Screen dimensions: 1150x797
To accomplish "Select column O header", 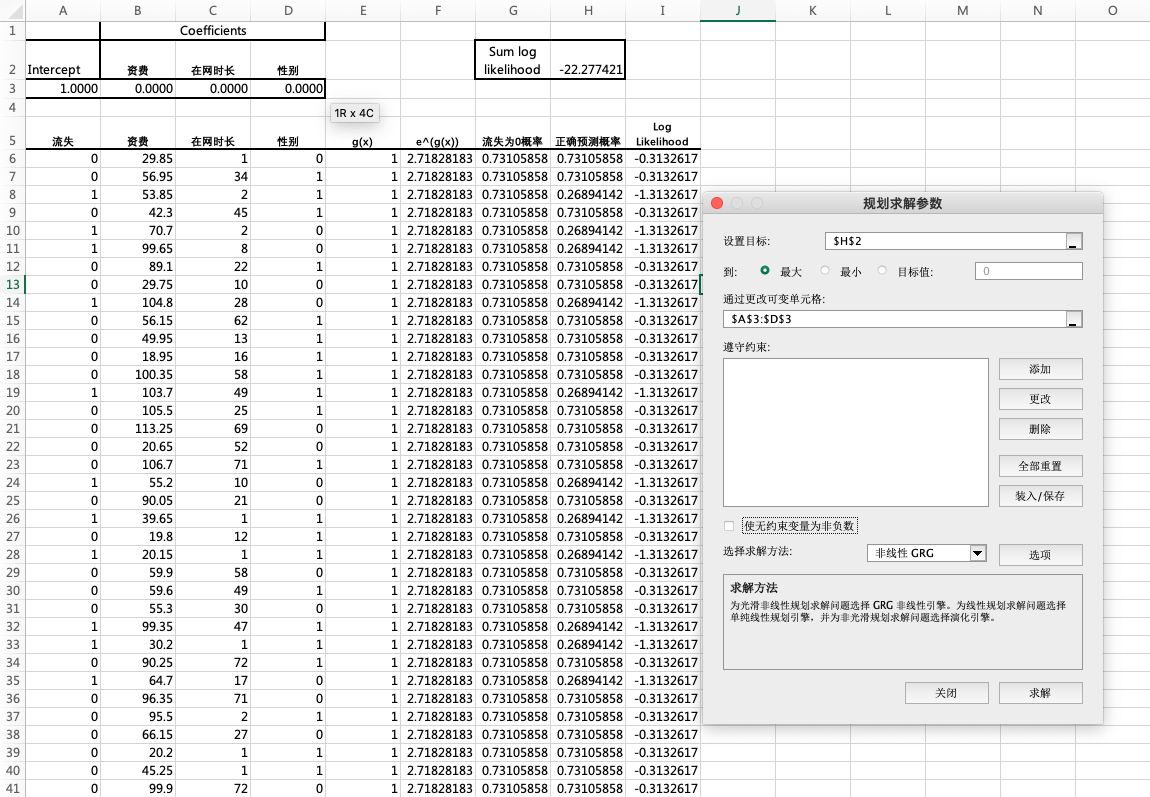I will (1113, 10).
